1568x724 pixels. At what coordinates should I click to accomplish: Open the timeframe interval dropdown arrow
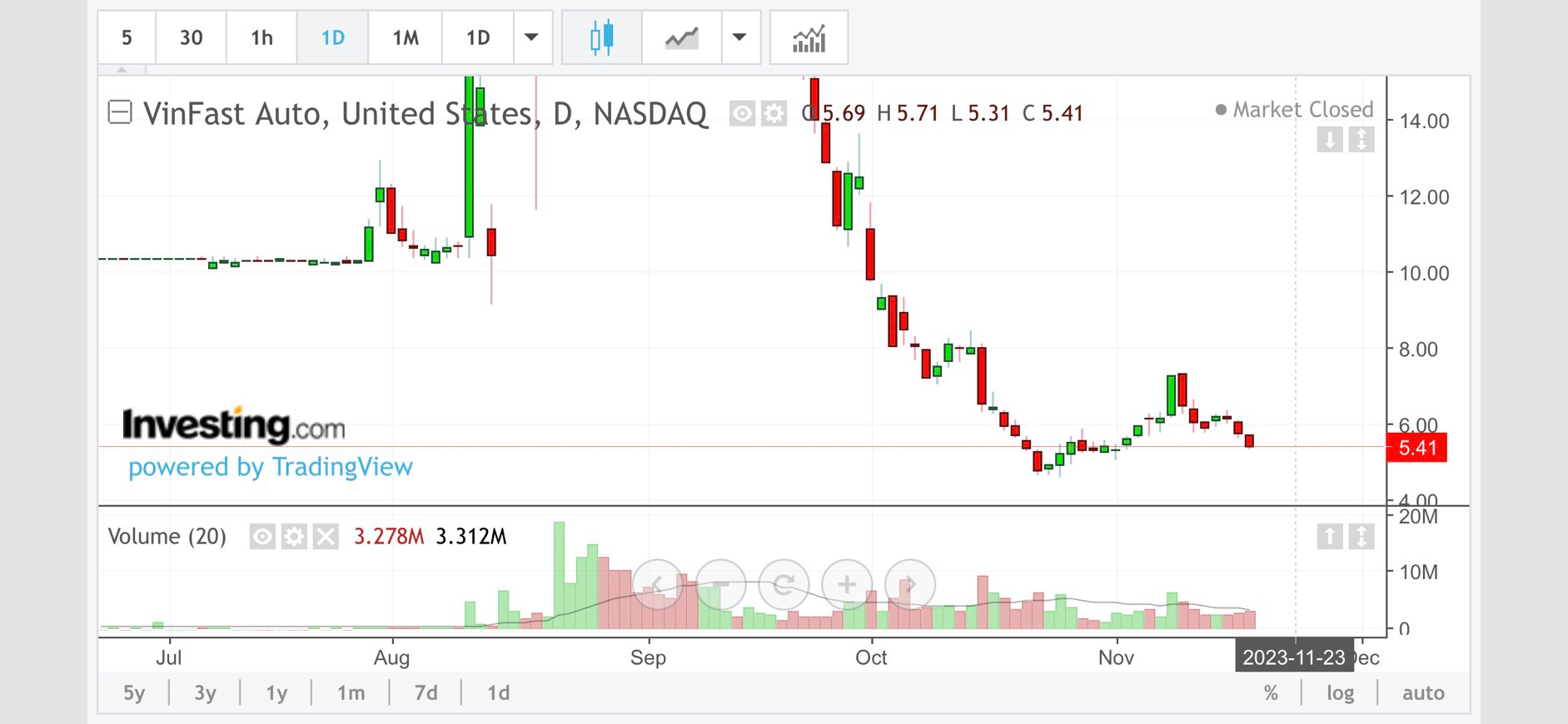click(x=531, y=37)
